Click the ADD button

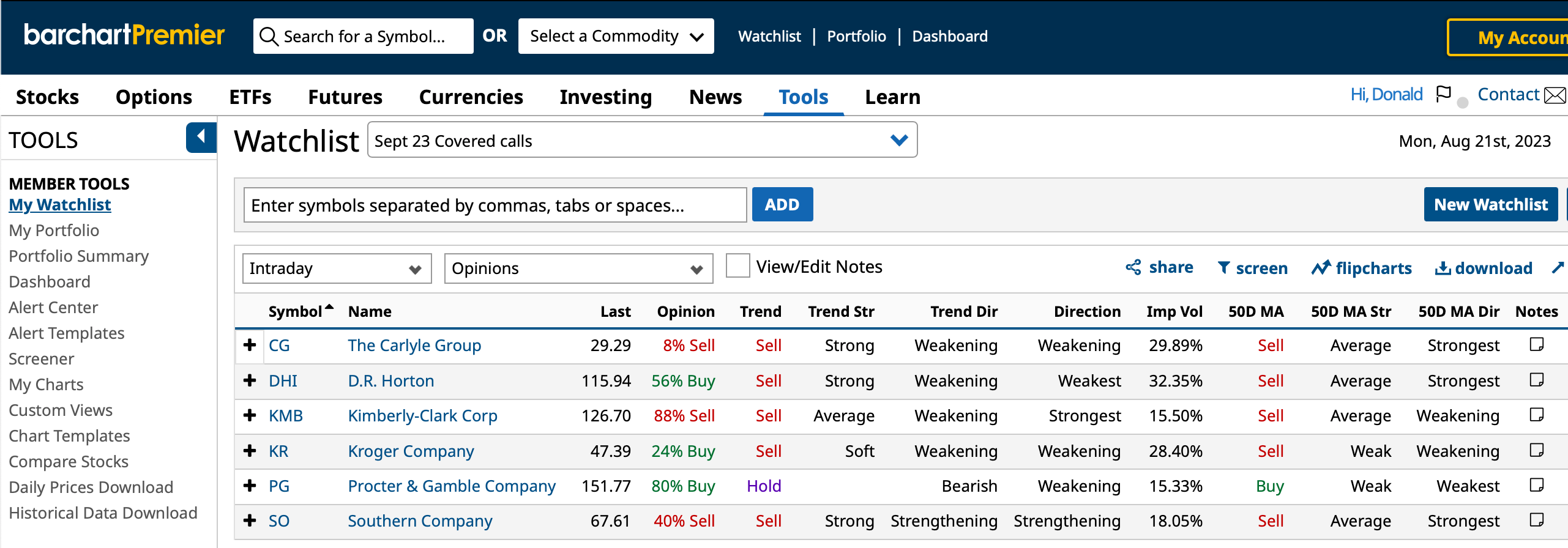[x=782, y=204]
